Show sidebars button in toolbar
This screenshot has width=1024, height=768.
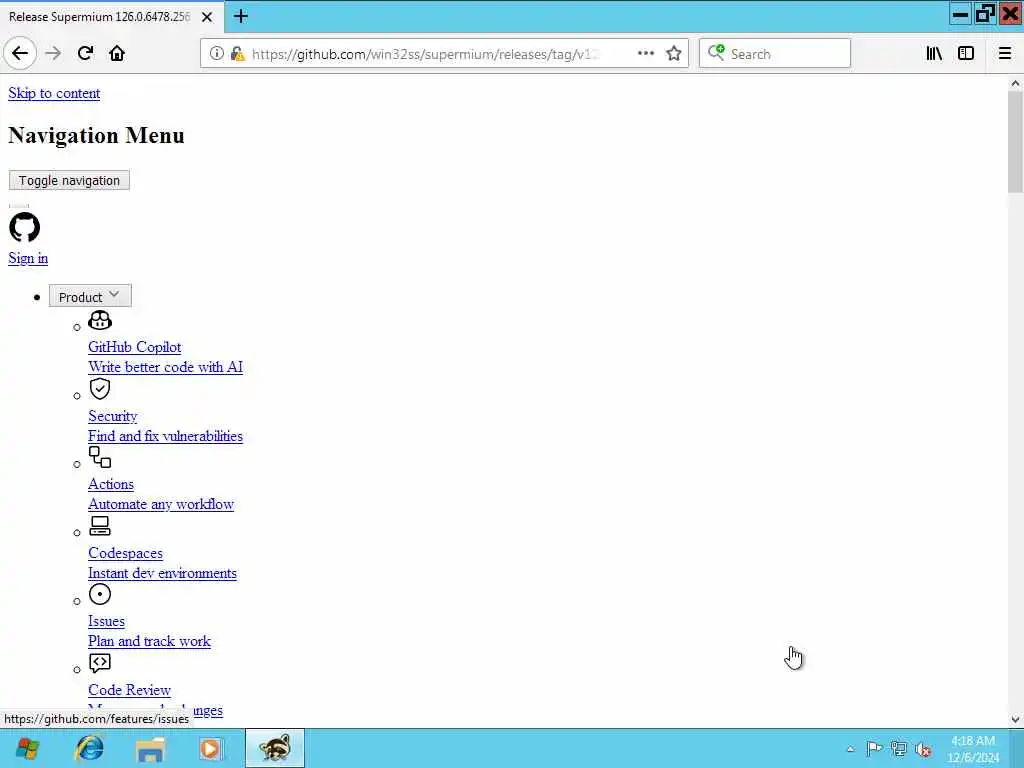coord(966,54)
